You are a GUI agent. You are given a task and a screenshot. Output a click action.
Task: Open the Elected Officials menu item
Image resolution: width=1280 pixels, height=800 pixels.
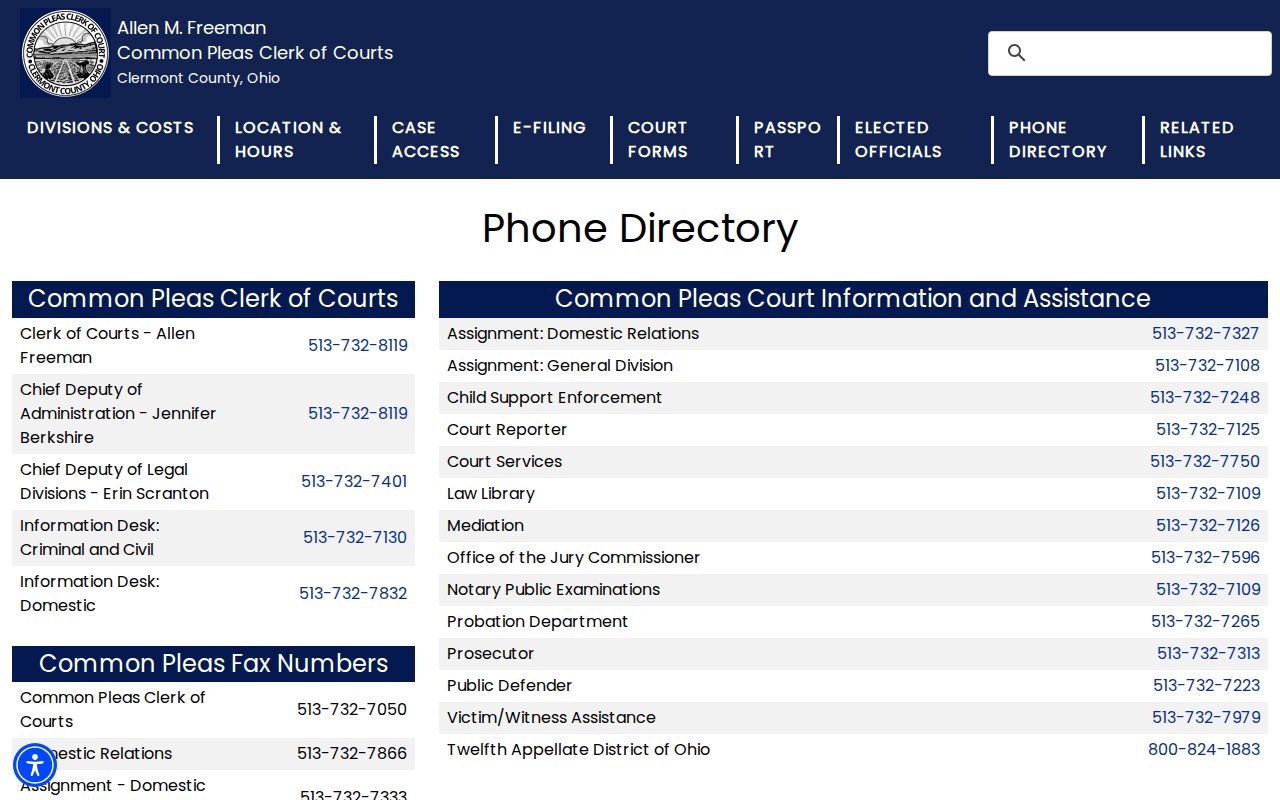click(x=898, y=140)
